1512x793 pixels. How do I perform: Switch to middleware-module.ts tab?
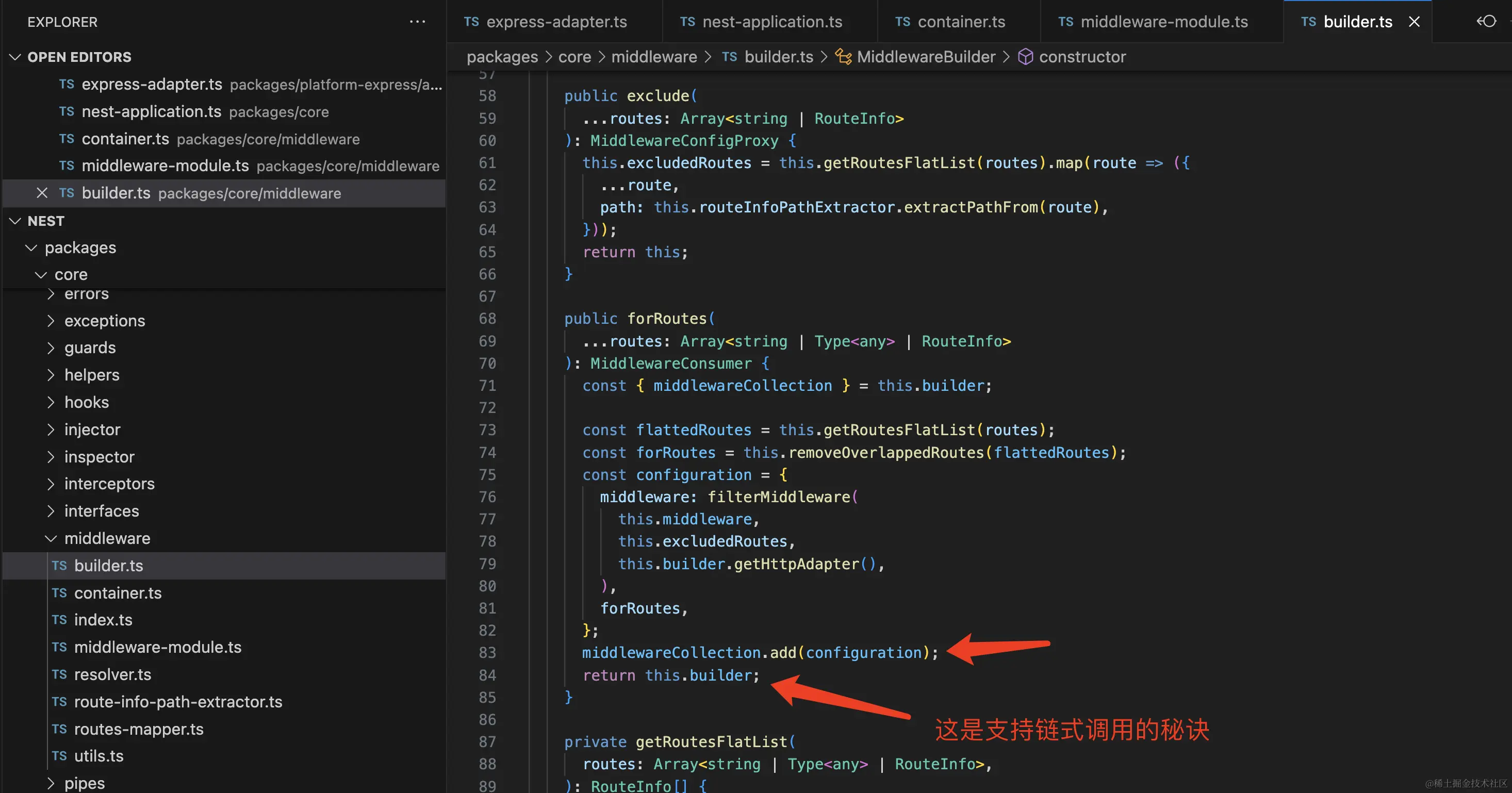pos(1162,22)
